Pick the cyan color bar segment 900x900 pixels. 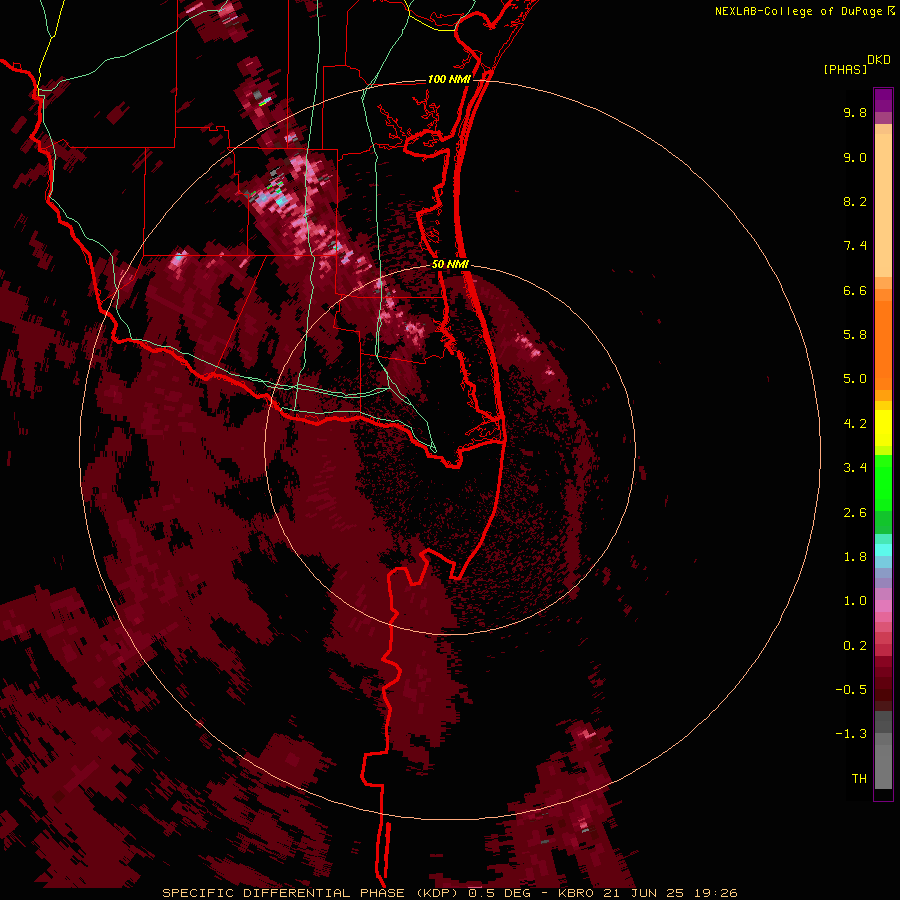click(x=883, y=550)
